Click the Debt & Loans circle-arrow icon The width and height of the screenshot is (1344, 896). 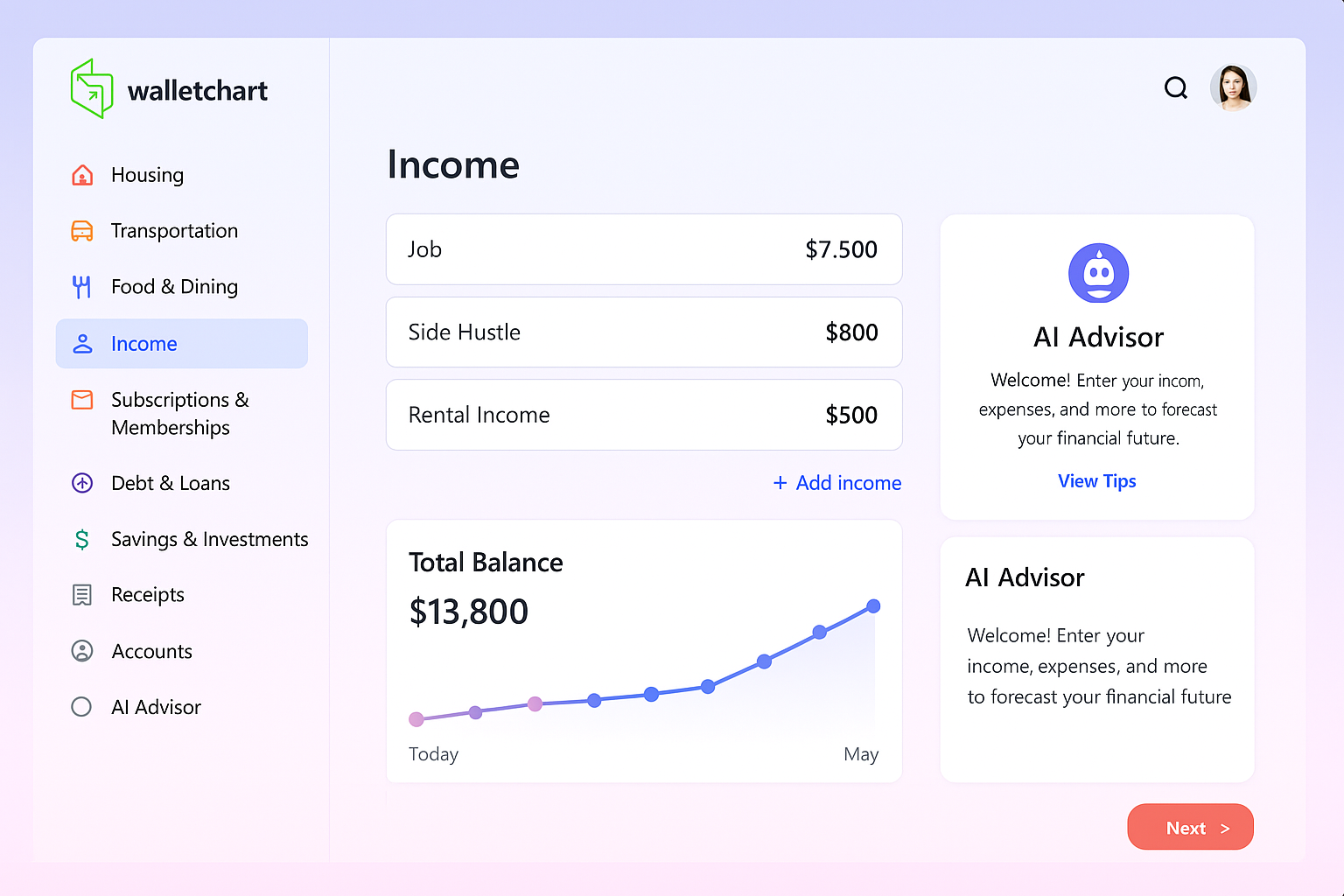82,483
